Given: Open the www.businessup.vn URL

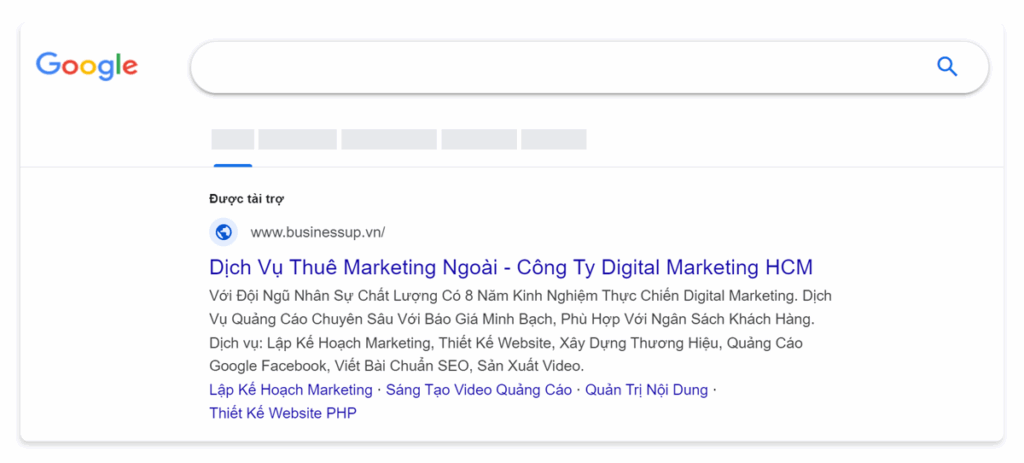Looking at the screenshot, I should [317, 233].
